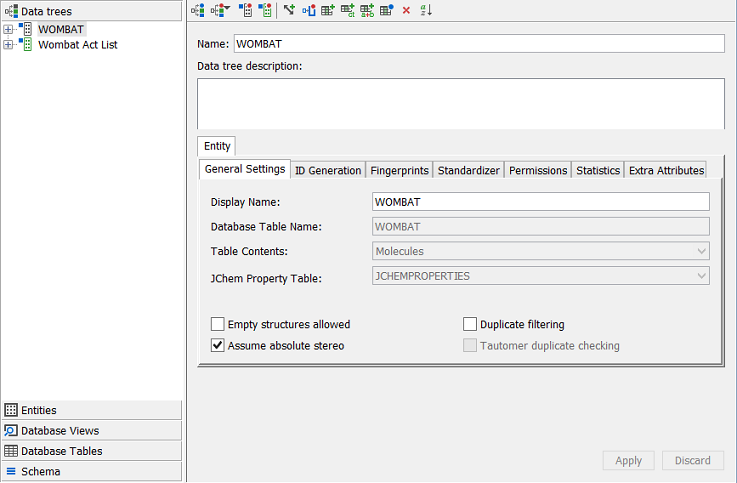Expand the WOMBAT tree node
737x483 pixels.
(x=8, y=30)
